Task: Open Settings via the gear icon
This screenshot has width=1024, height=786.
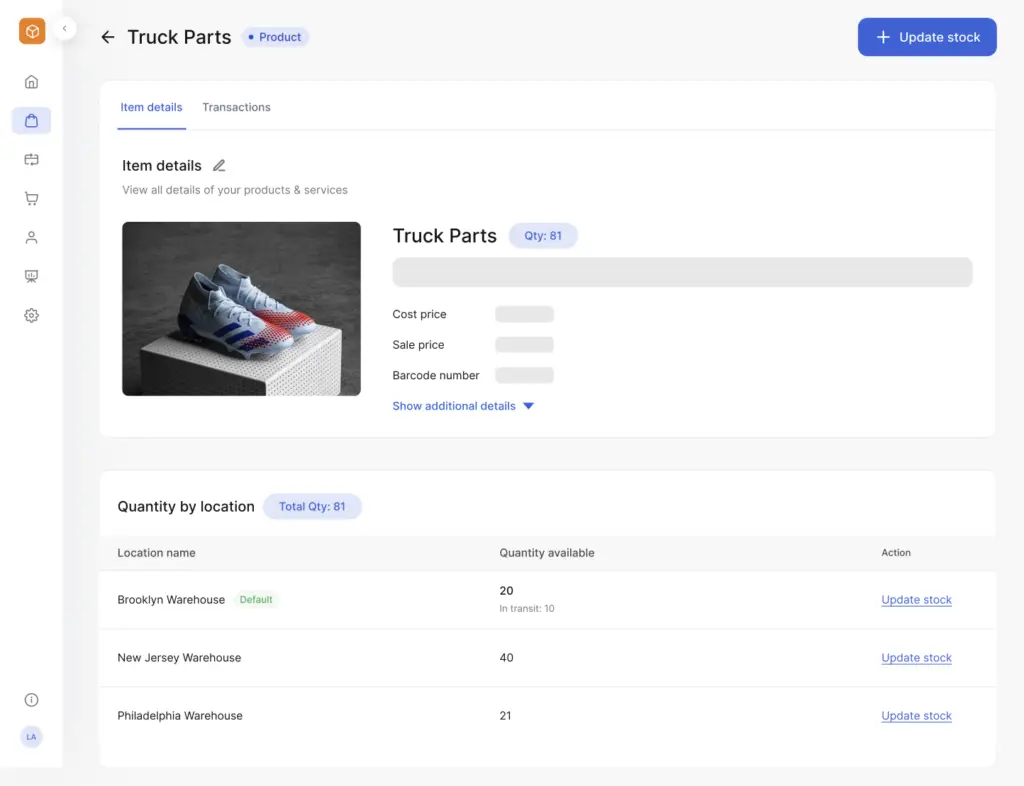Action: click(31, 315)
